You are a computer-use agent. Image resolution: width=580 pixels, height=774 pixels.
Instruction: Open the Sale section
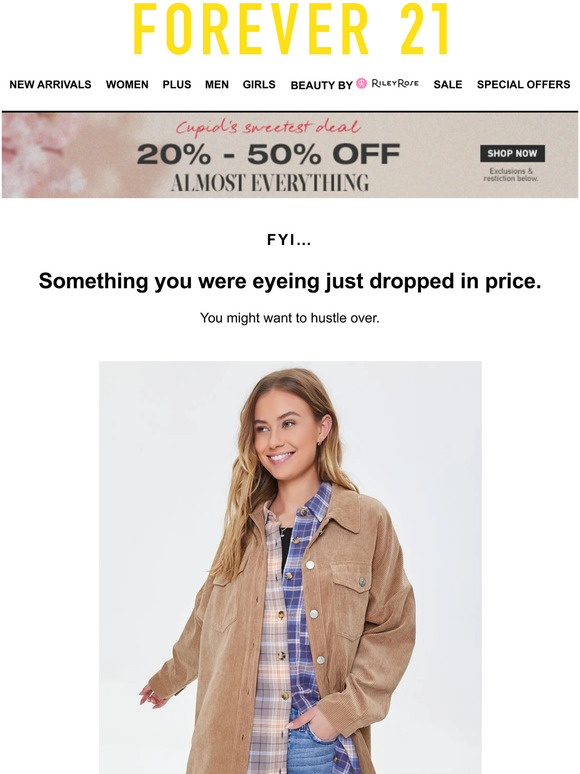(448, 84)
